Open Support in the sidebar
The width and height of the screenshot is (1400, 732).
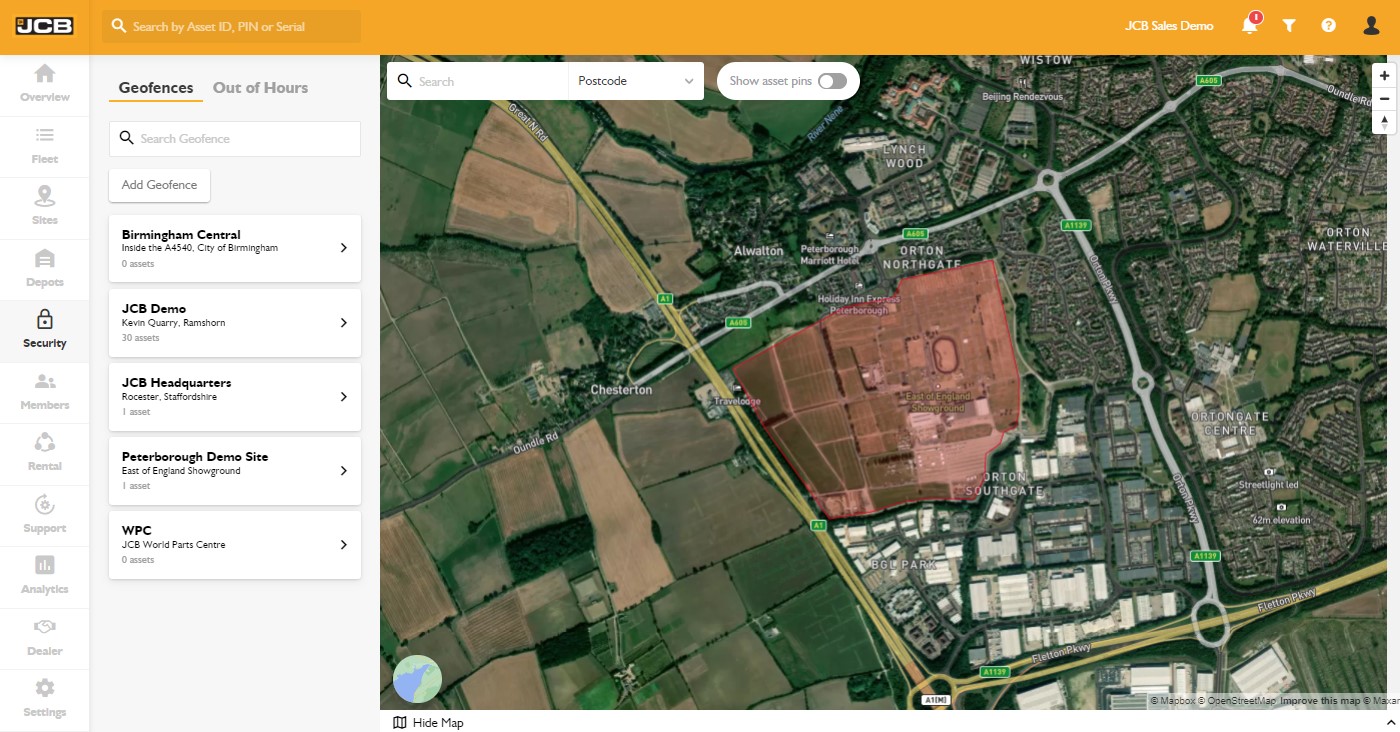pyautogui.click(x=44, y=515)
